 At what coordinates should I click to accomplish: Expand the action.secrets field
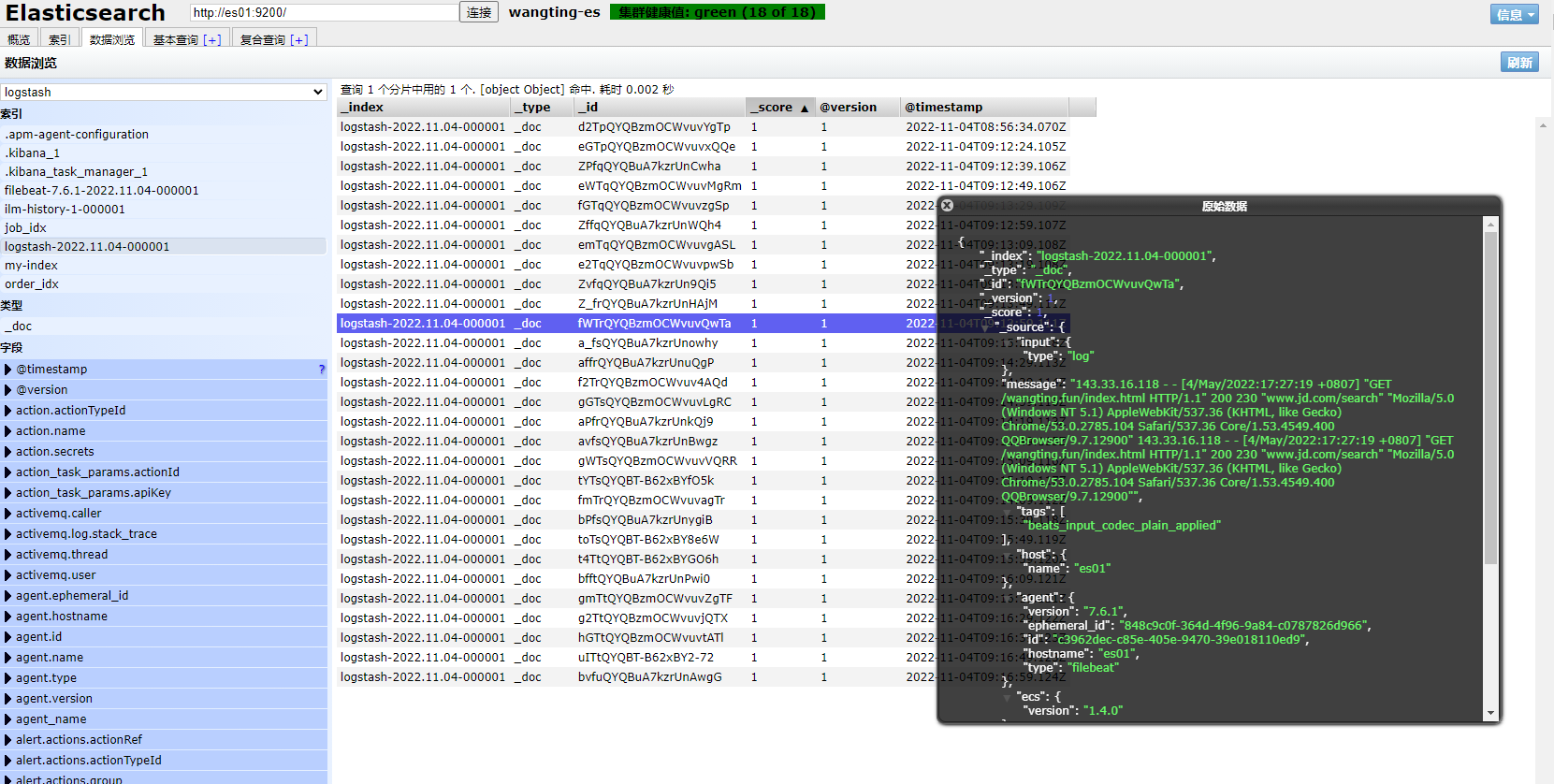tap(8, 452)
